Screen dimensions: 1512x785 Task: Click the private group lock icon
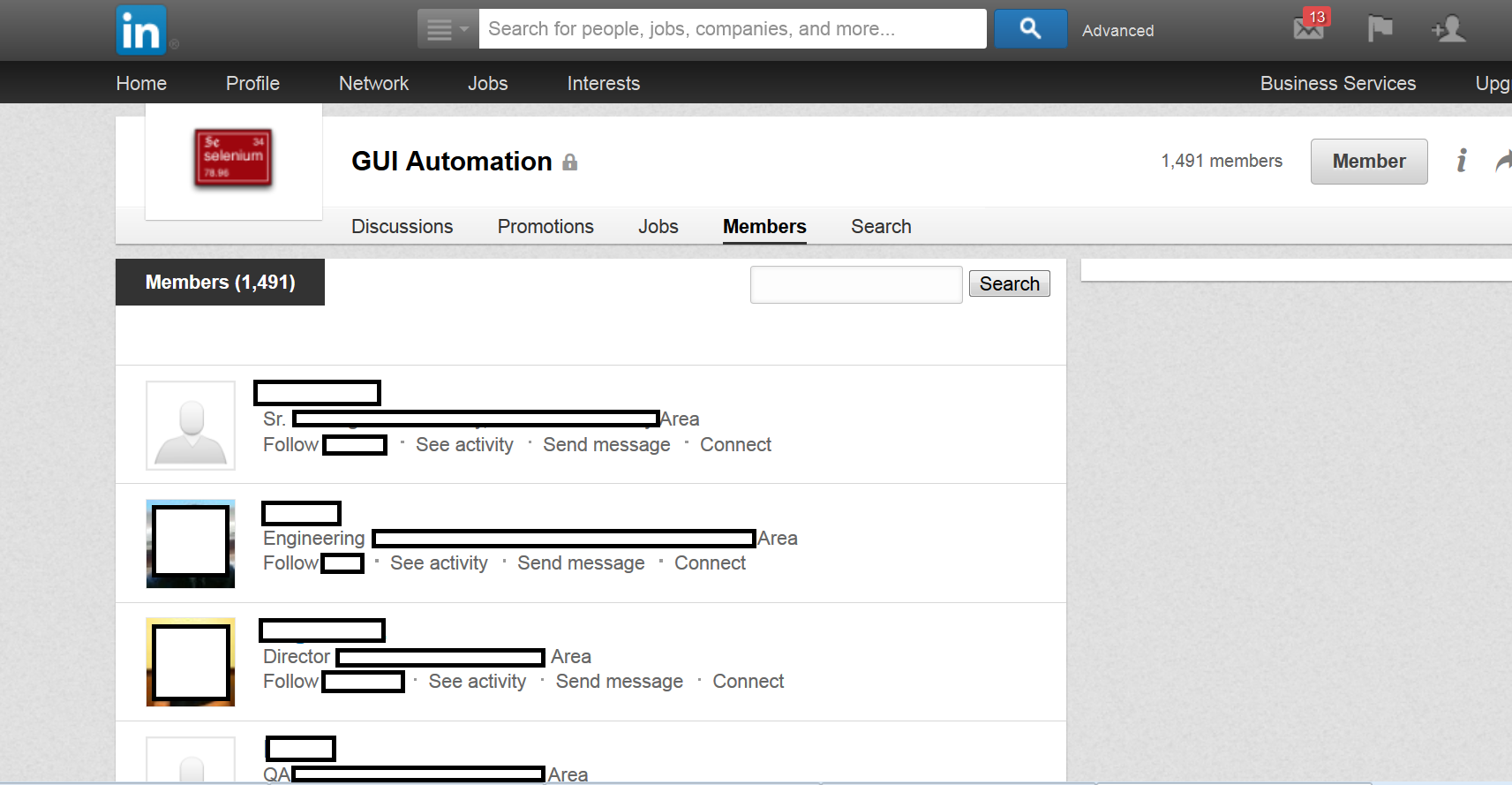click(570, 162)
